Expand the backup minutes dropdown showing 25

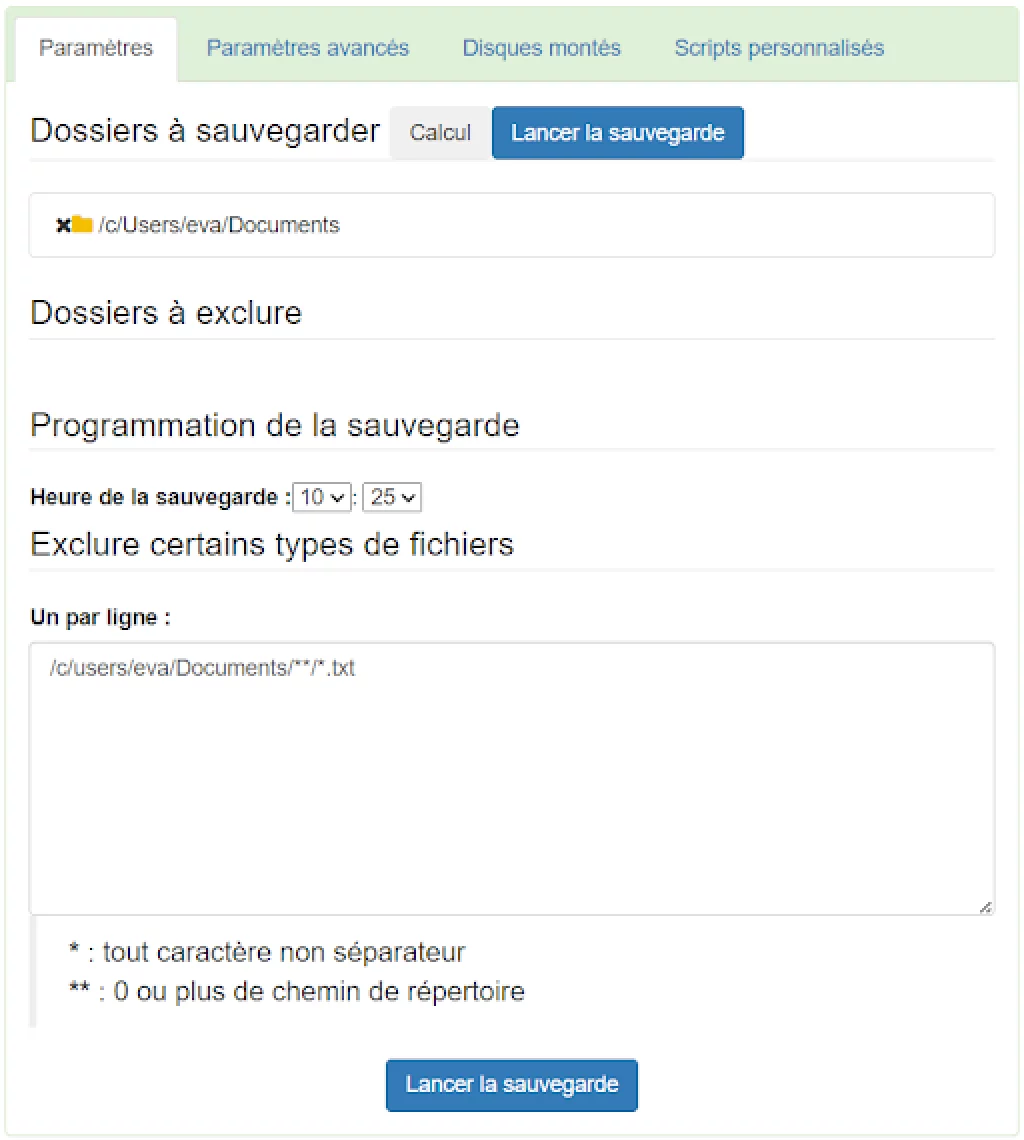[x=393, y=497]
